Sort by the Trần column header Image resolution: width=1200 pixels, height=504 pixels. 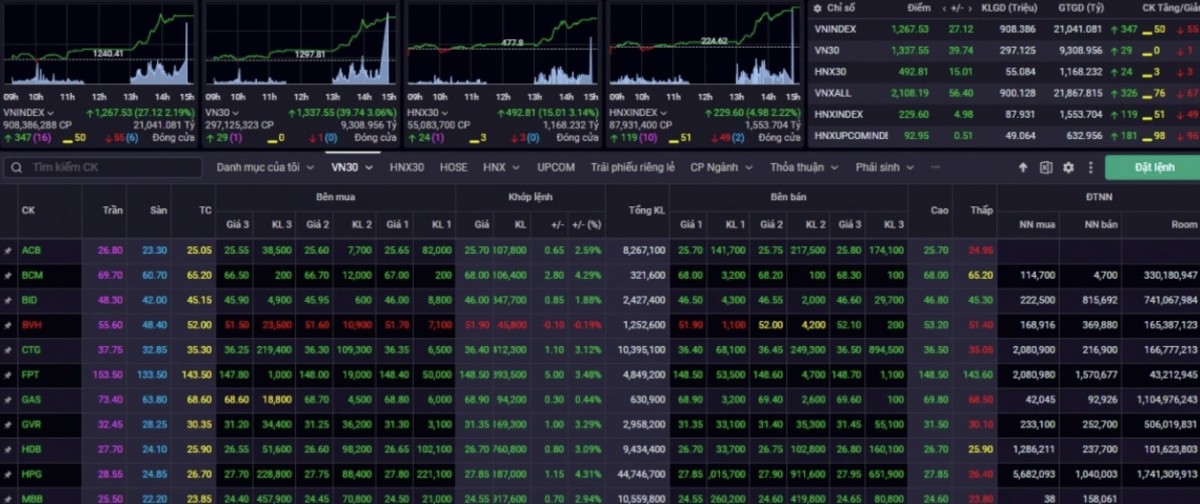pos(113,210)
